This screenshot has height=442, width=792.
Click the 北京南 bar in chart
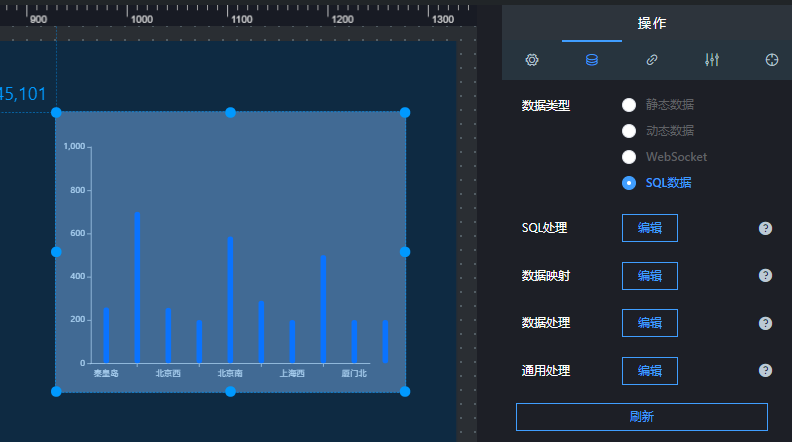(230, 300)
